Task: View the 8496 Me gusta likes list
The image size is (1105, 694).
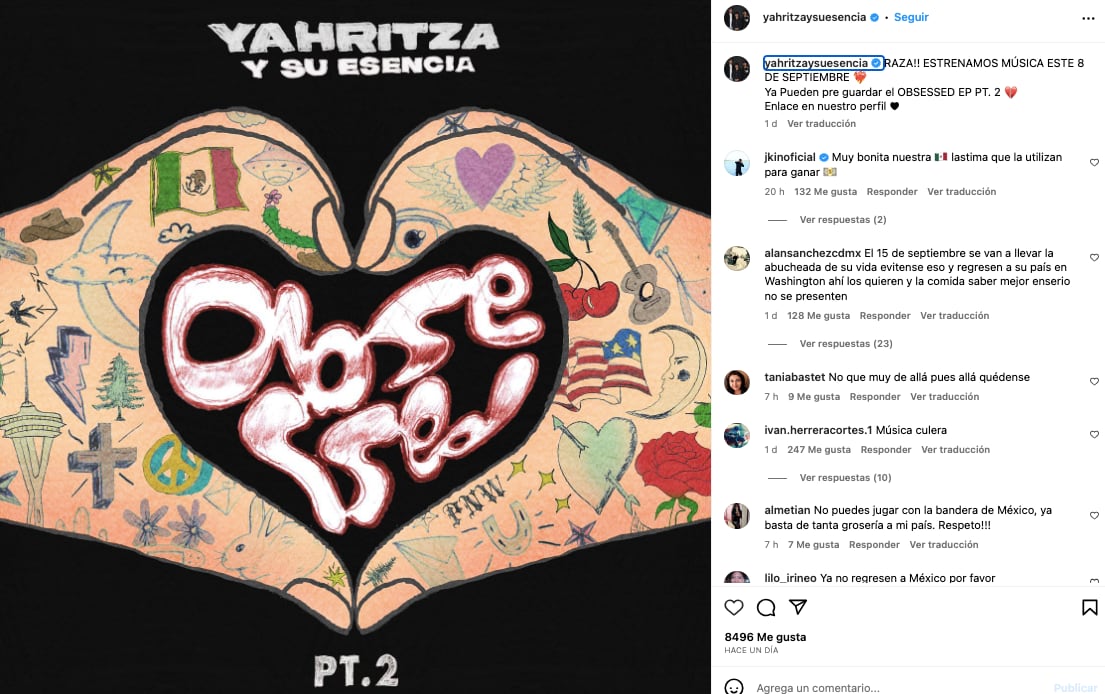Action: (x=765, y=637)
